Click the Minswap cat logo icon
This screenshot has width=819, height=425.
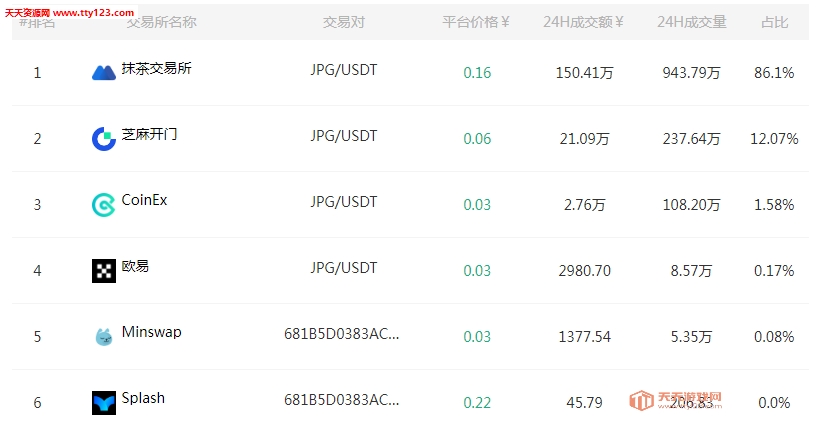[x=104, y=337]
